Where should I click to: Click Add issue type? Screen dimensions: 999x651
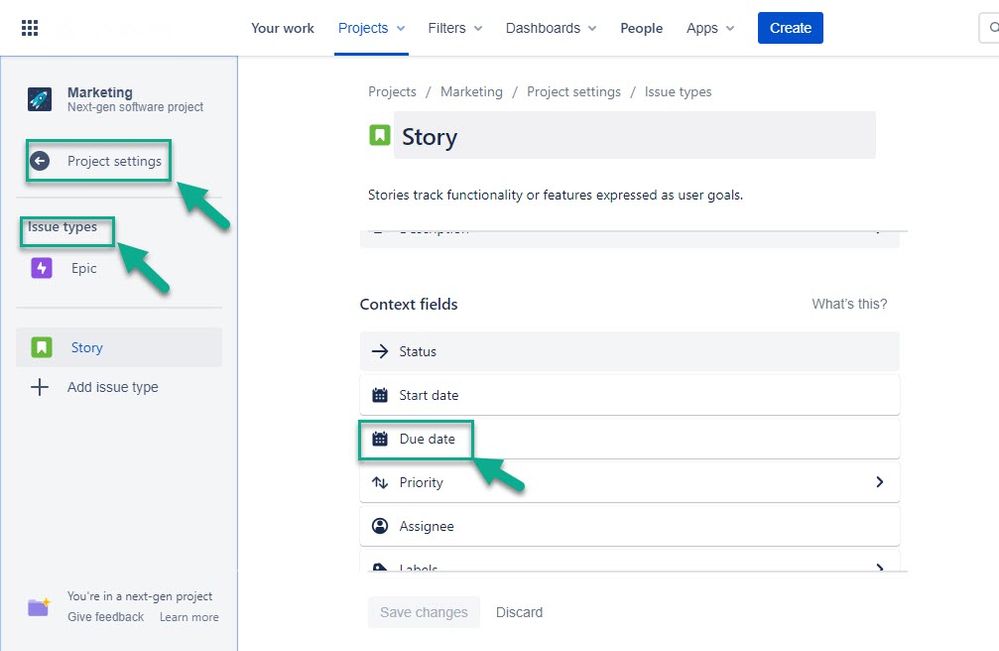(x=113, y=387)
